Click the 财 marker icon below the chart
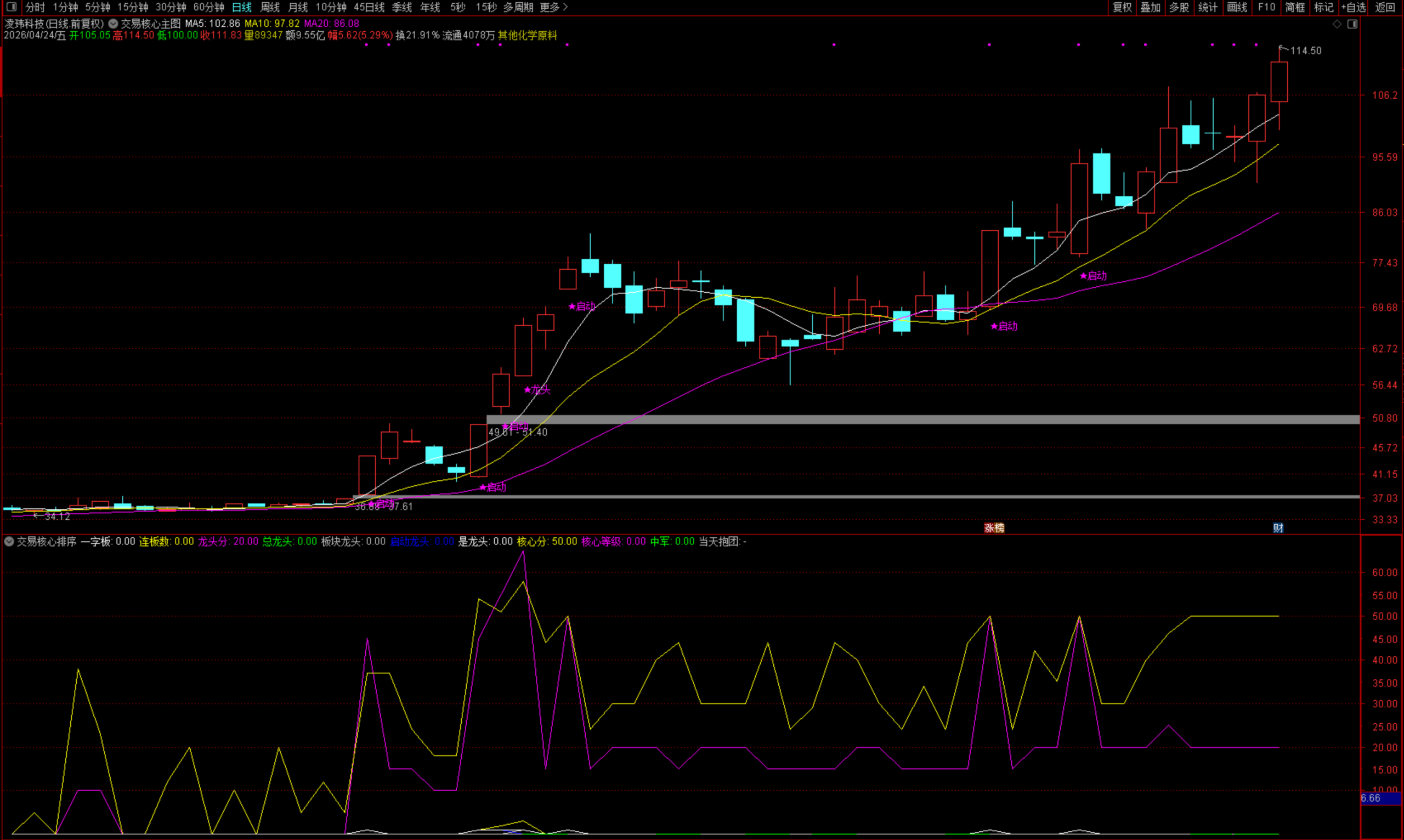 1278,528
